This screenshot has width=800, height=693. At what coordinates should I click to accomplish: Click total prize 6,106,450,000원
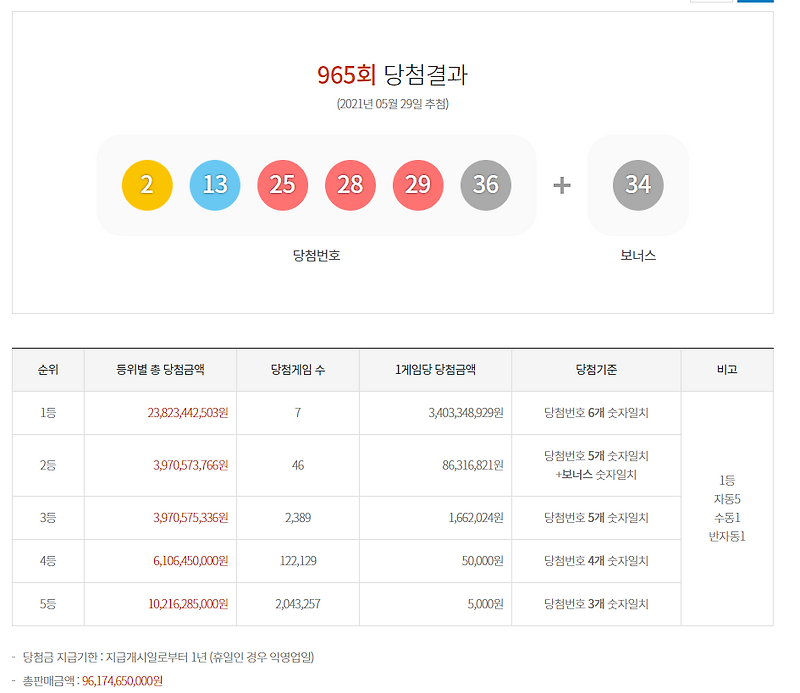191,561
